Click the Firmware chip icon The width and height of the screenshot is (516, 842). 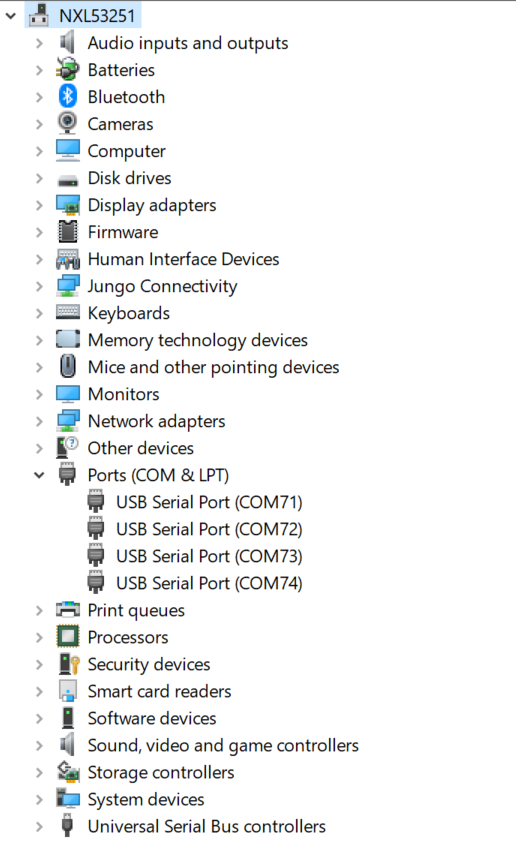[x=68, y=232]
